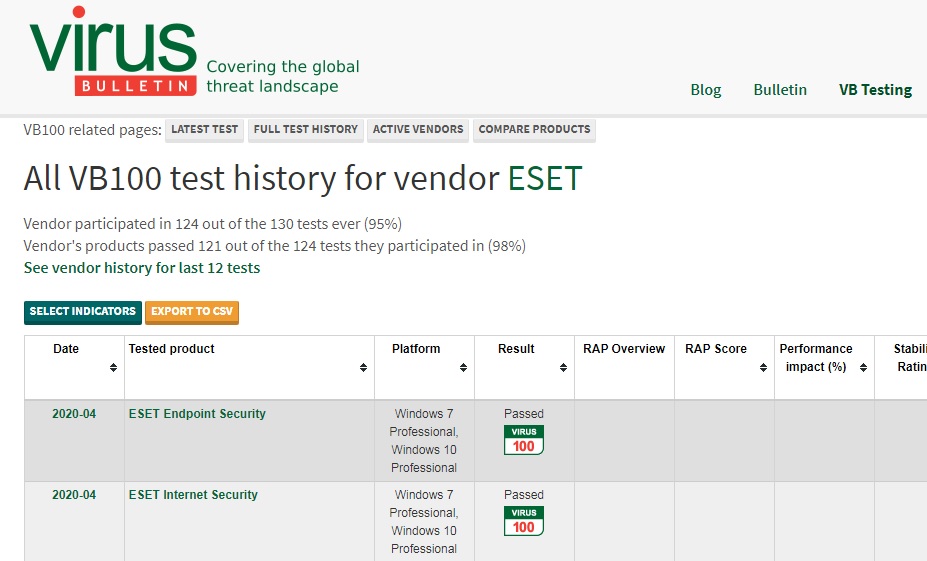927x561 pixels.
Task: Click the RAP Overview column header
Action: pyautogui.click(x=624, y=367)
